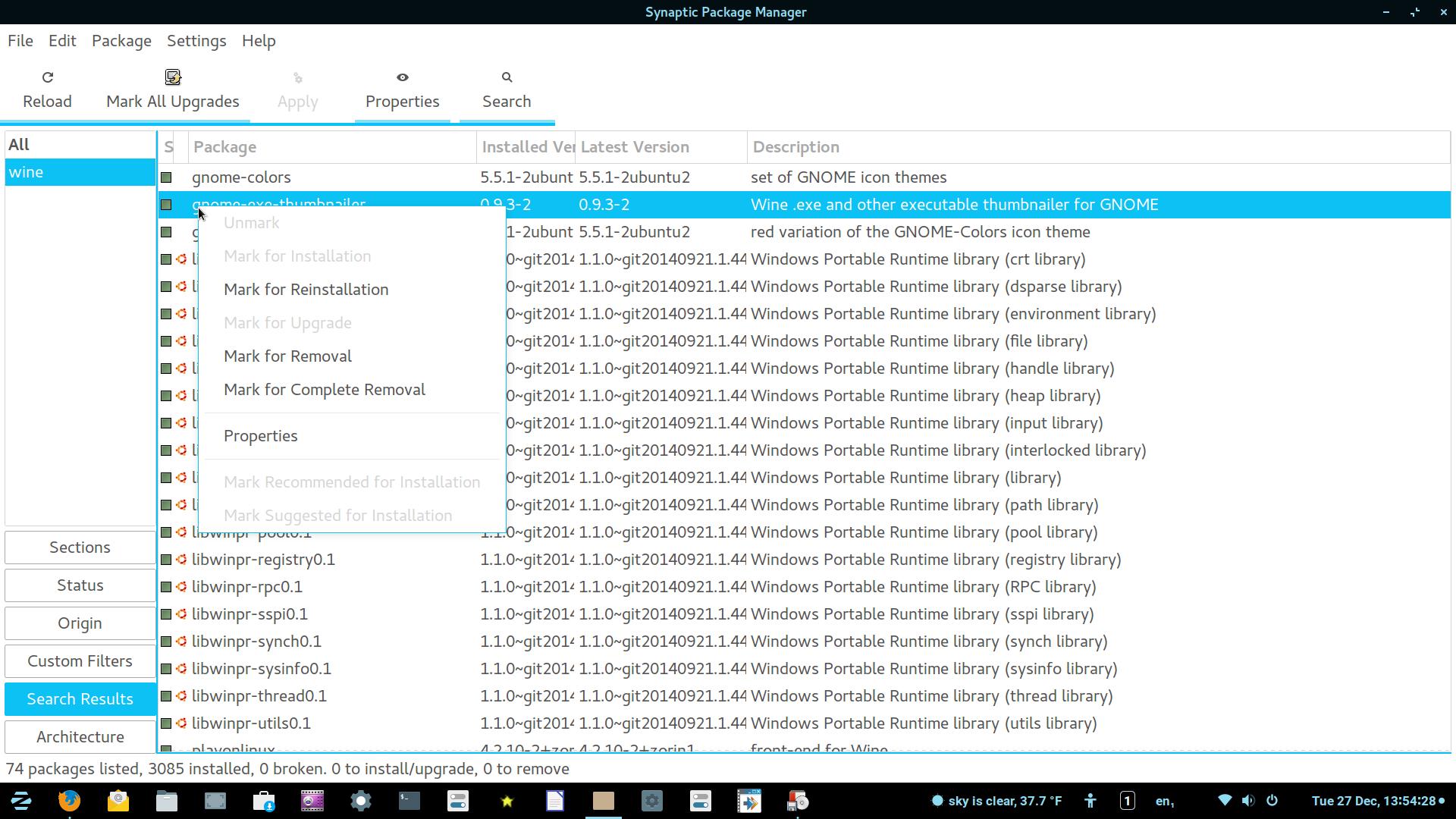Choose Mark for Complete Removal

coord(324,390)
